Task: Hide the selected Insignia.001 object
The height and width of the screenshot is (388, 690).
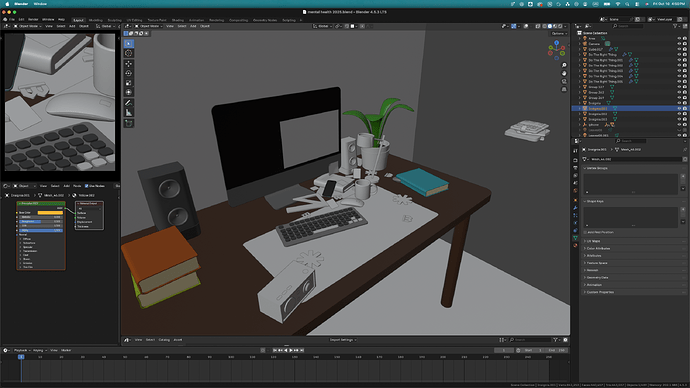Action: (x=679, y=108)
